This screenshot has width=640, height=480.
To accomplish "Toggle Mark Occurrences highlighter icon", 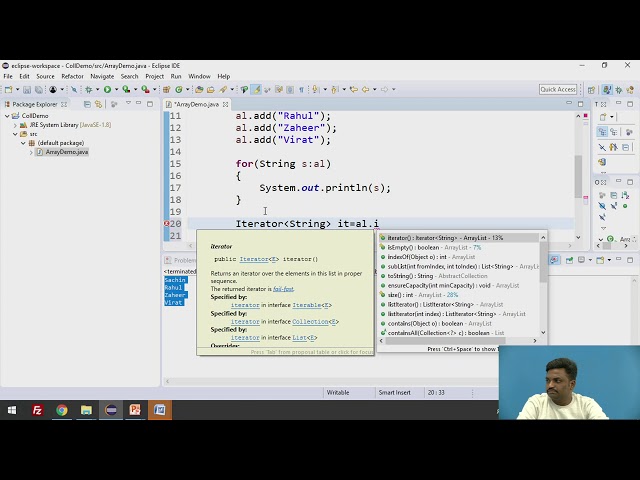I will coord(256,89).
